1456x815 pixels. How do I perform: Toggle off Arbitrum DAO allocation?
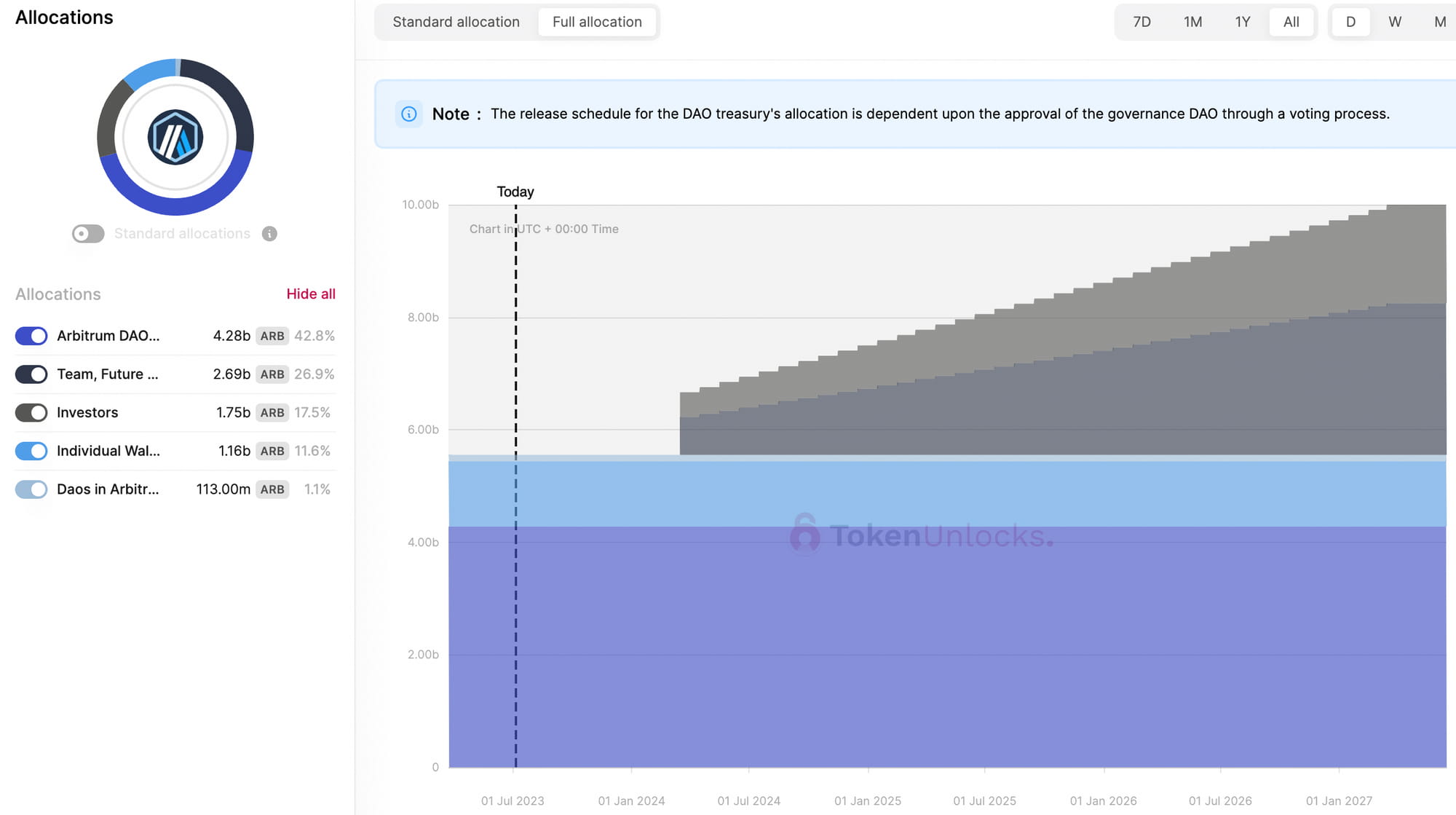(x=31, y=336)
